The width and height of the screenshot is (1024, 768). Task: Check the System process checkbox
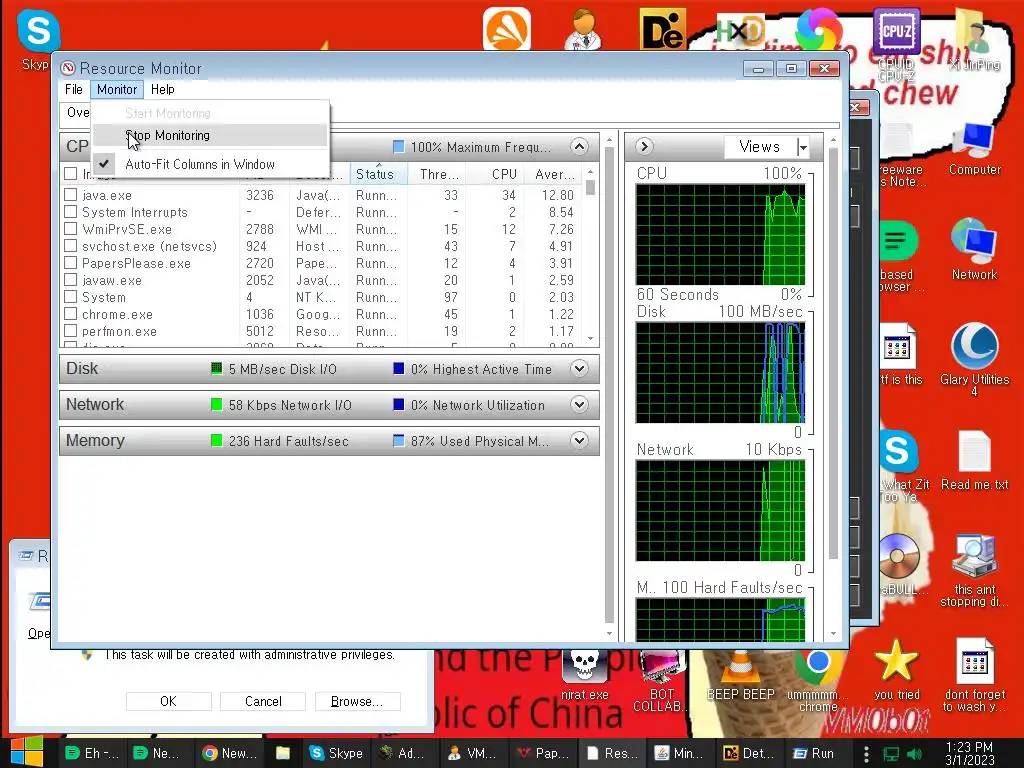(x=71, y=296)
